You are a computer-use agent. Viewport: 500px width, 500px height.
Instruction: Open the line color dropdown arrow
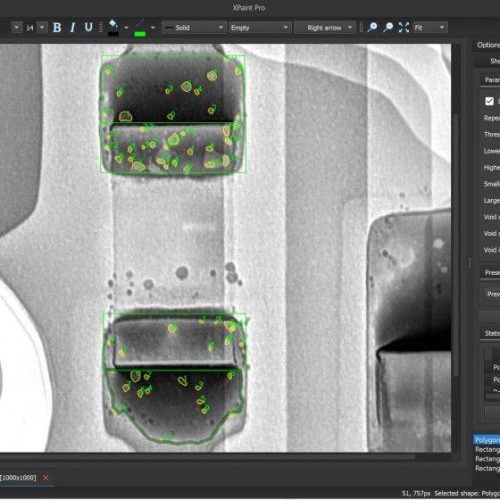coord(153,28)
